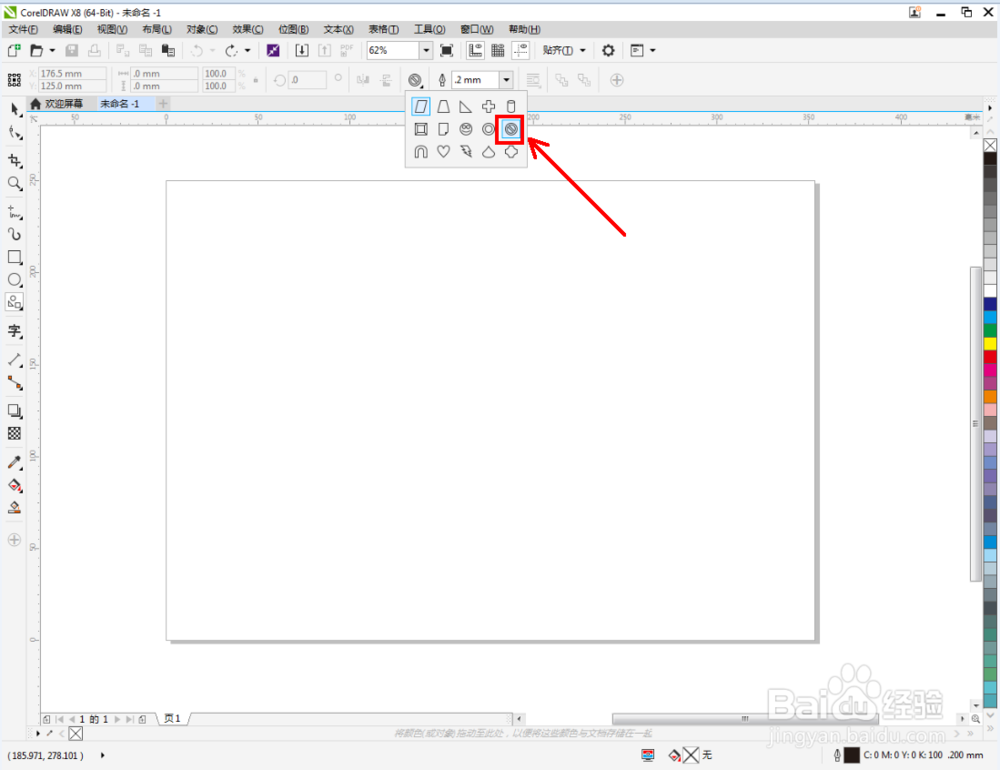
Task: Expand the Open file dropdown arrow
Action: pyautogui.click(x=52, y=50)
